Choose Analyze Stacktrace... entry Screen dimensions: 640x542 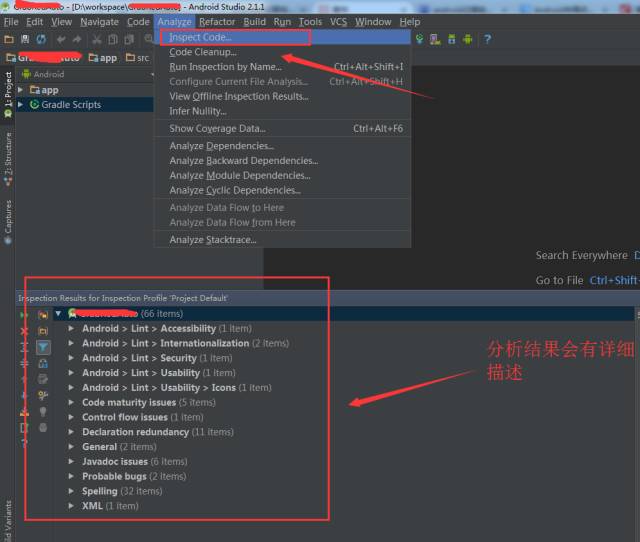coord(282,240)
